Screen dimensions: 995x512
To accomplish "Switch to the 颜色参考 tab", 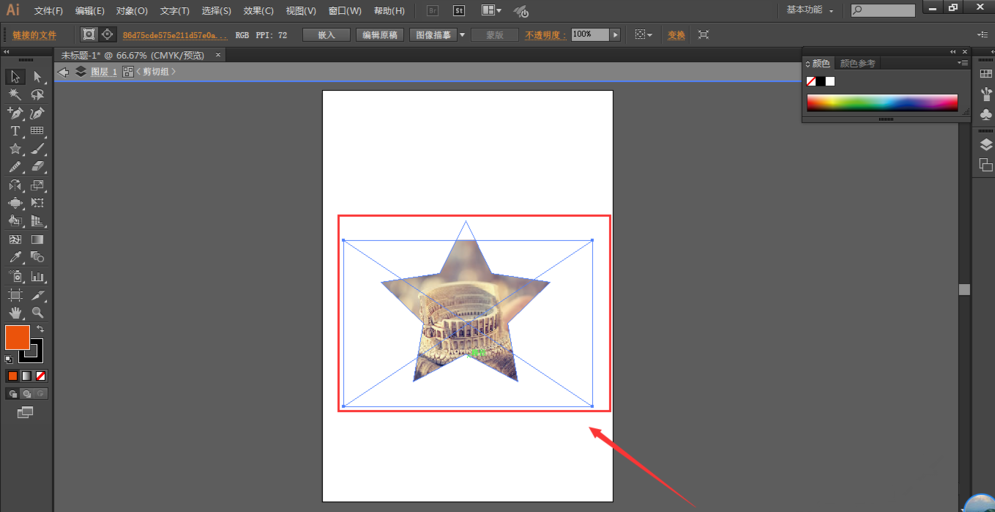I will (x=857, y=63).
